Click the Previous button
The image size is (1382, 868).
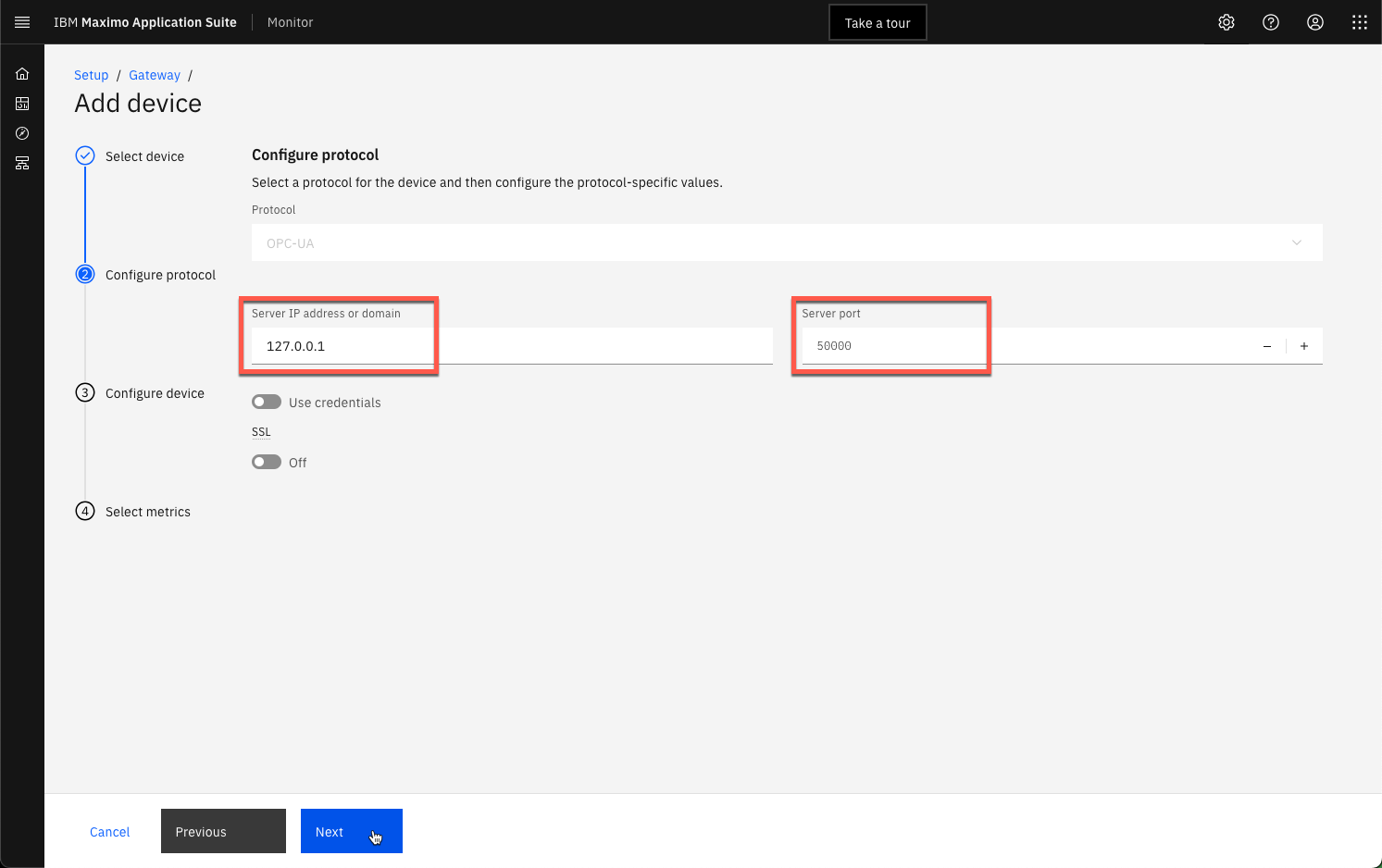click(x=223, y=831)
